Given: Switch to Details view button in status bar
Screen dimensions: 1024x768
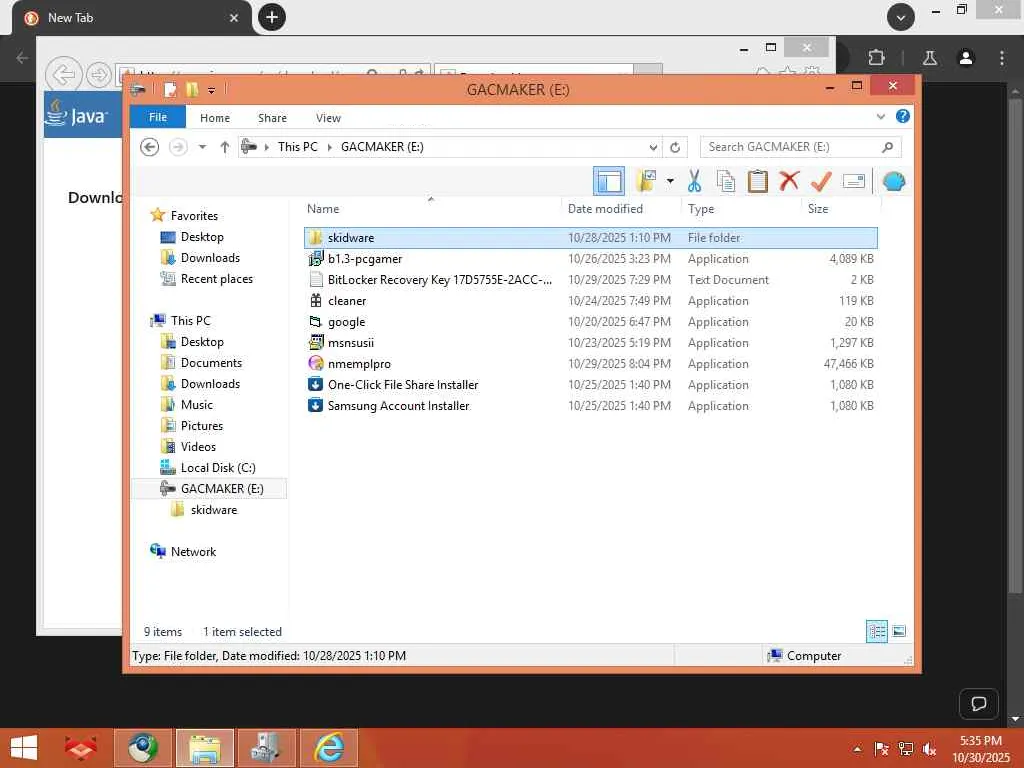Looking at the screenshot, I should click(876, 632).
